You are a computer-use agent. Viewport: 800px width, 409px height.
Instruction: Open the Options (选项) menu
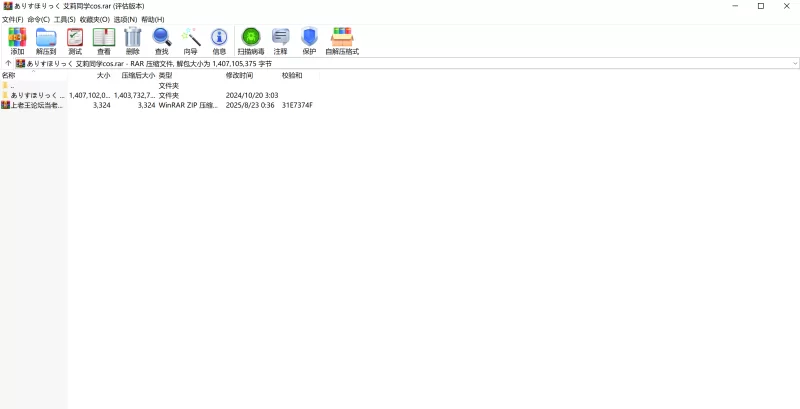(125, 19)
